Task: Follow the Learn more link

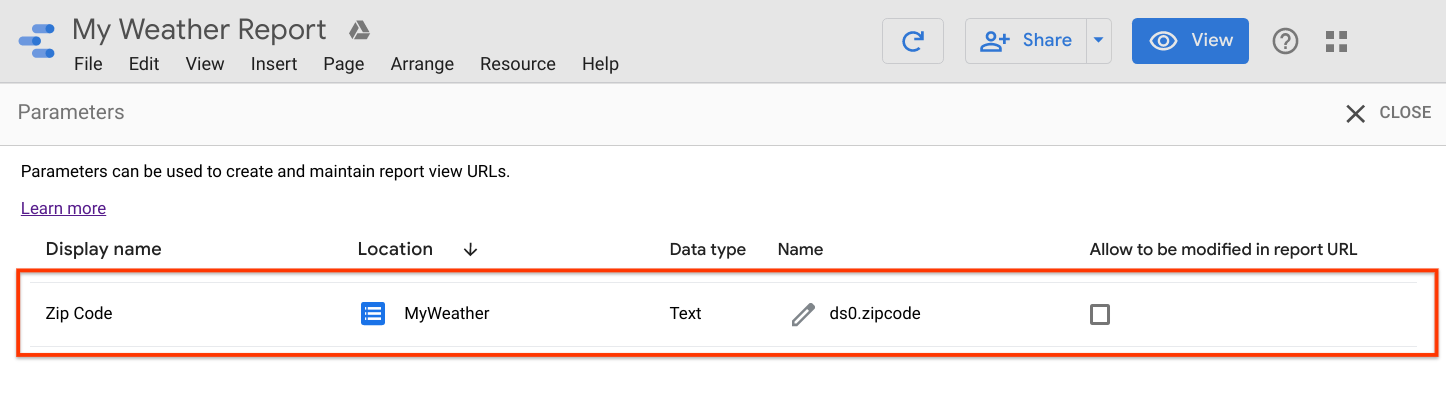Action: click(63, 208)
